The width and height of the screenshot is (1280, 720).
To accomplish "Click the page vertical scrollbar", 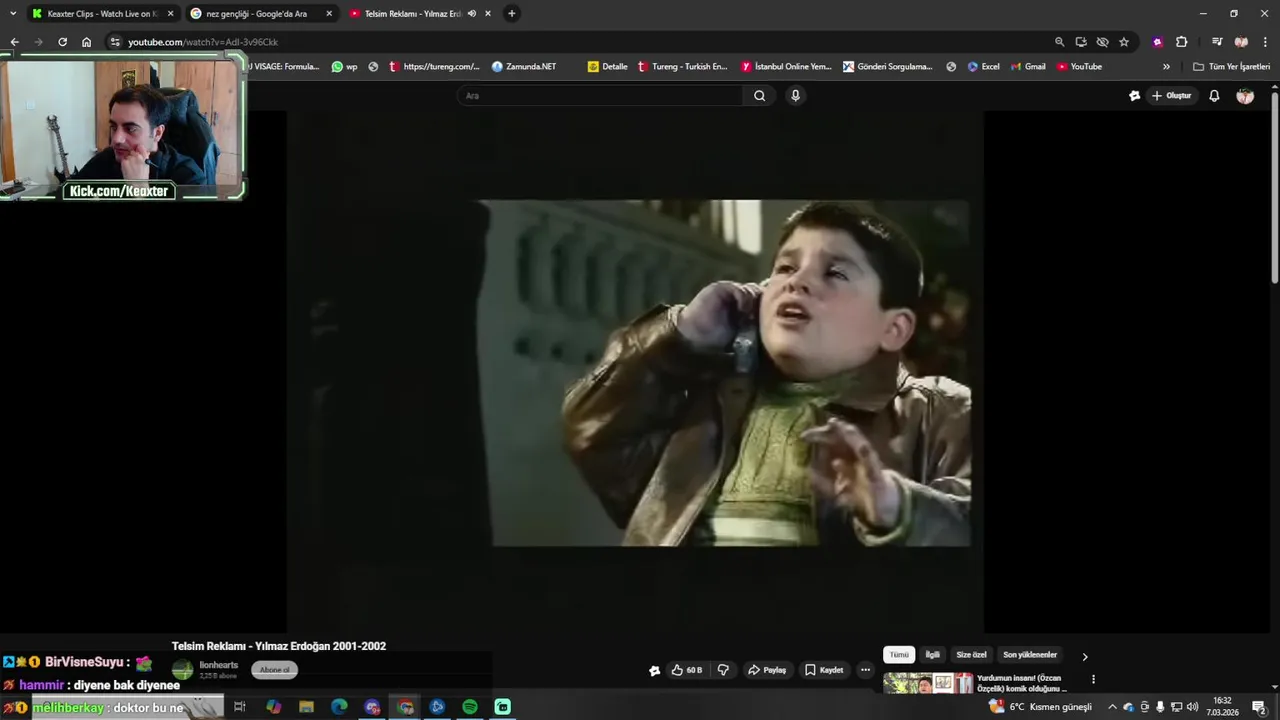I will [x=1274, y=188].
